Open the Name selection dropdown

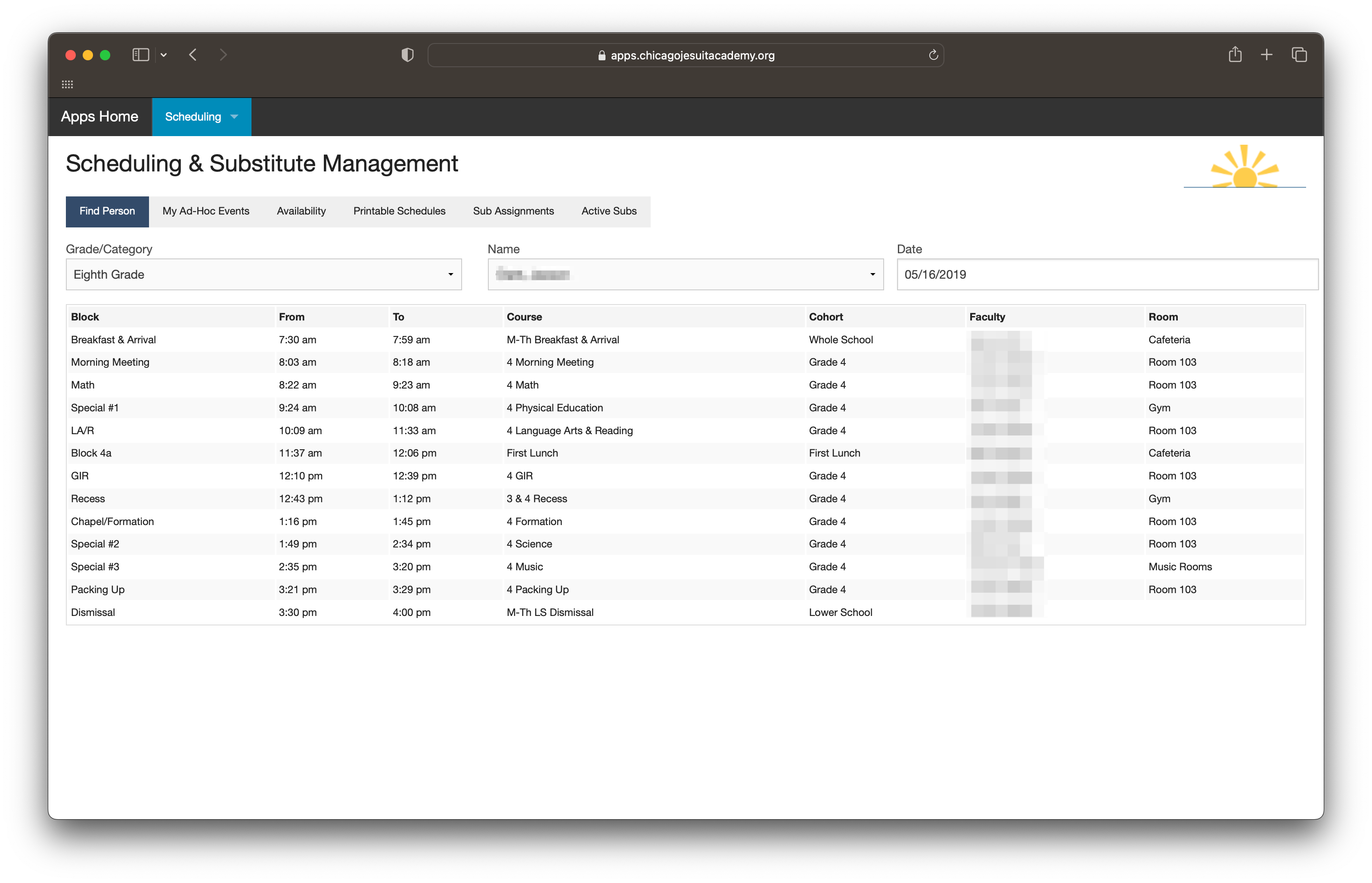point(685,275)
